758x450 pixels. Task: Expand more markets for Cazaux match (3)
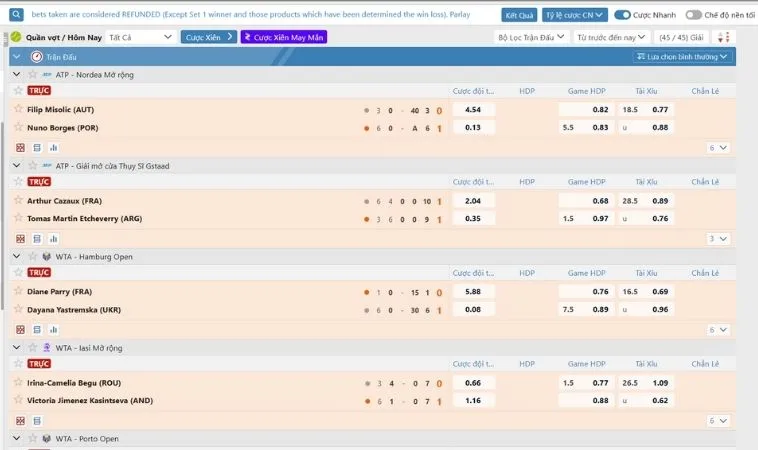[x=718, y=239]
